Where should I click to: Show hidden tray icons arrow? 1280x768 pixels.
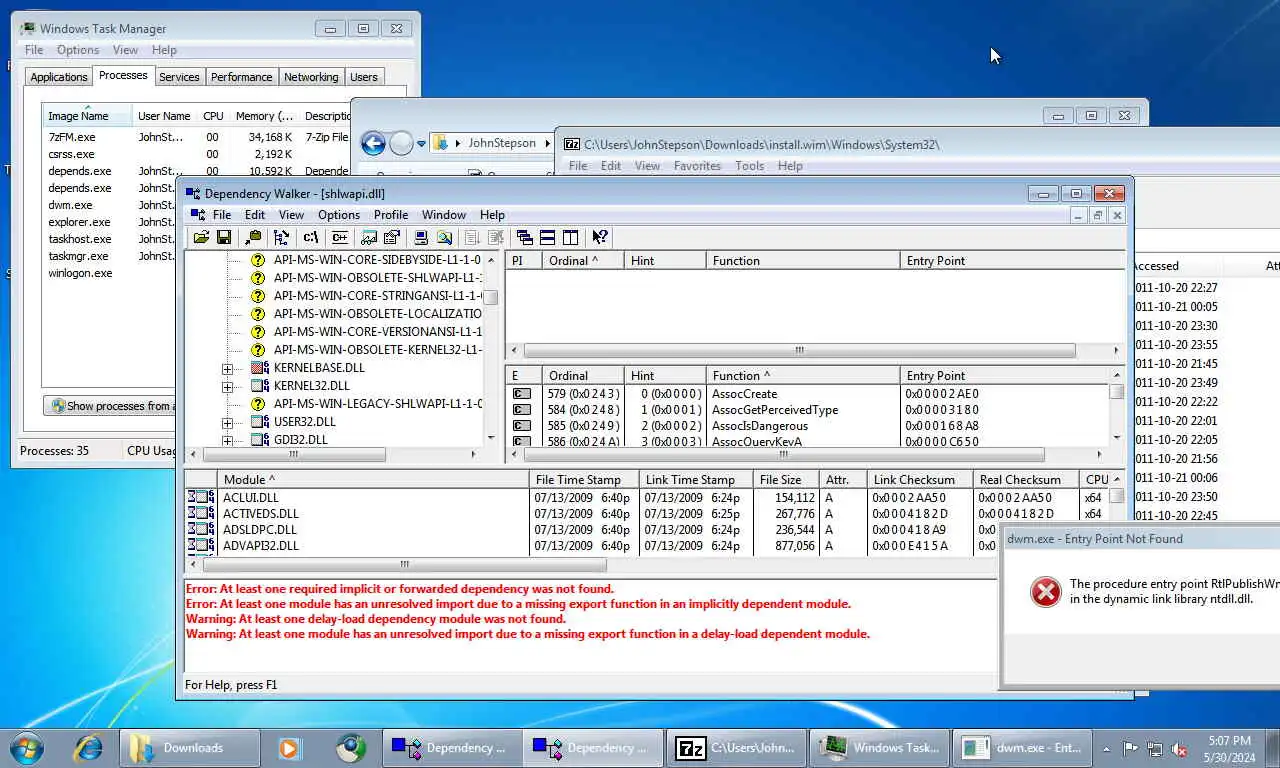click(x=1106, y=748)
